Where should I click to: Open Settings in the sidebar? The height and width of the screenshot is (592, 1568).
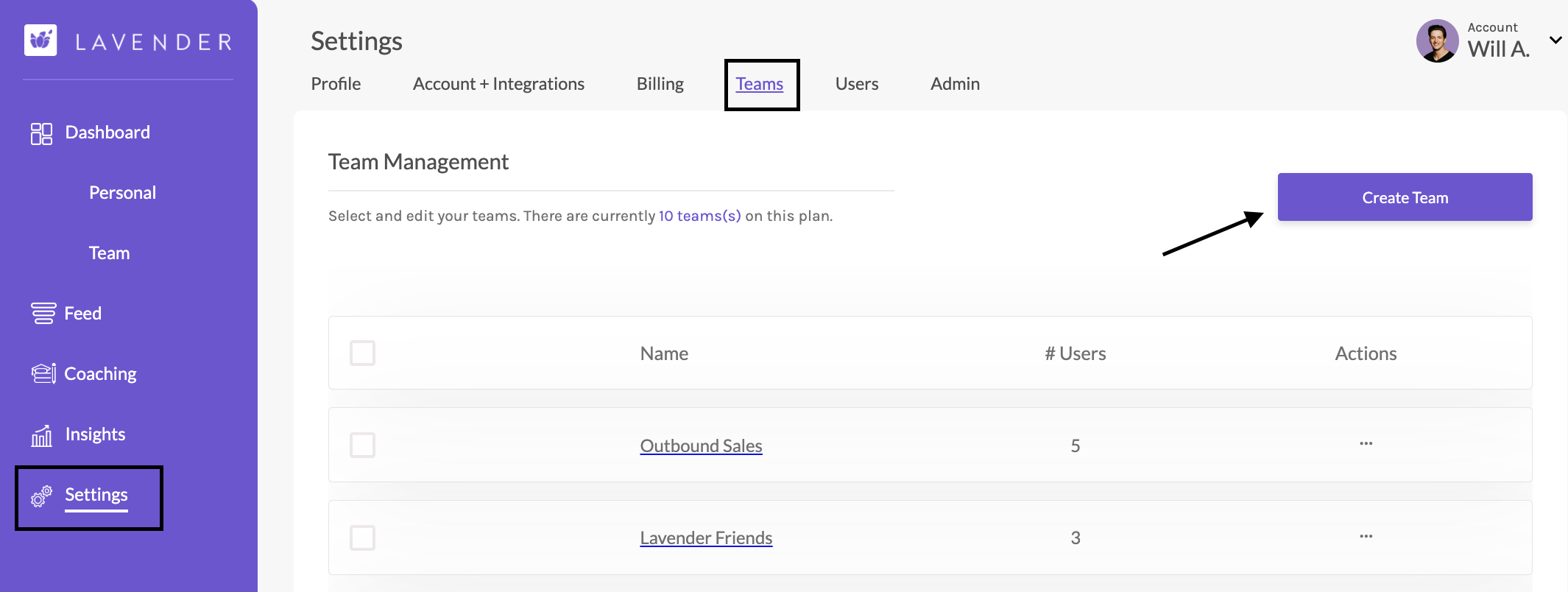[x=96, y=495]
